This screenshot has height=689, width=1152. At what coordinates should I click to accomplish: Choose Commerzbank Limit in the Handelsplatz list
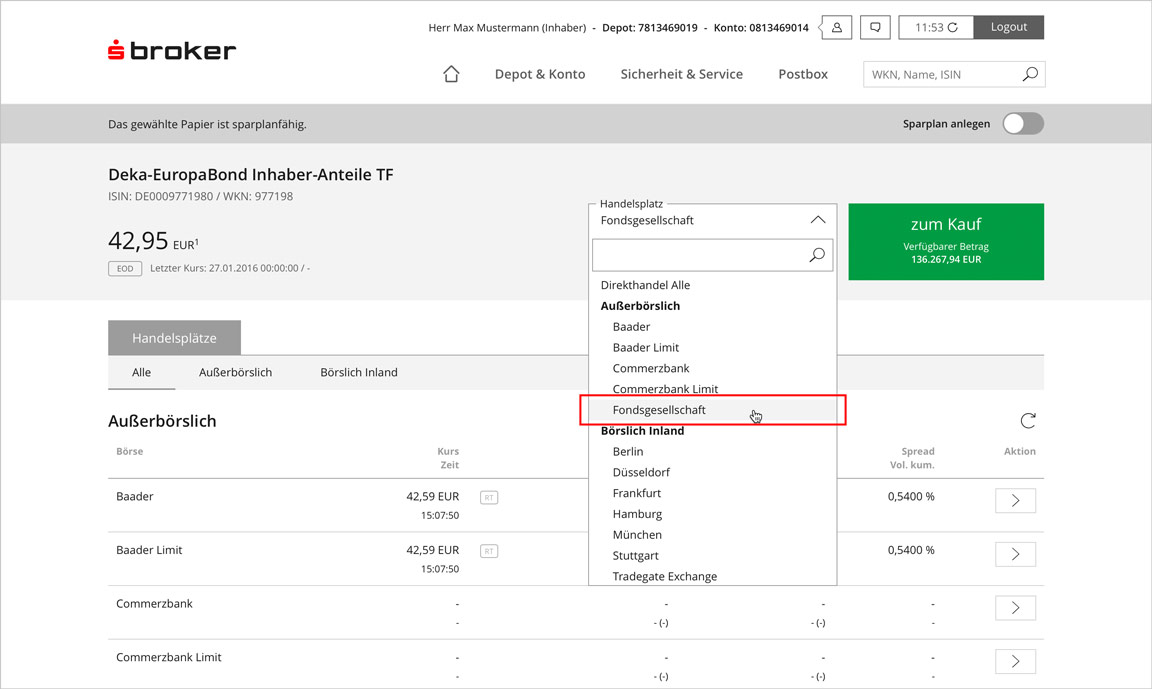click(x=666, y=389)
